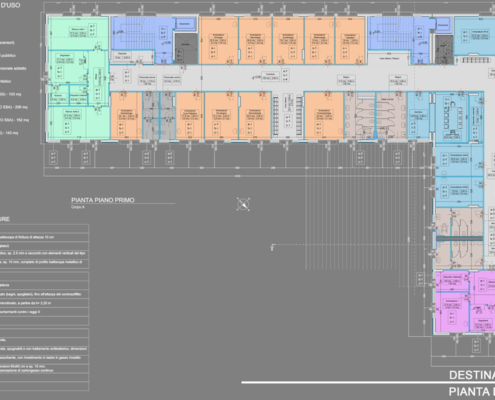Click the "Corpo A" subtitle text
Screen dimensions: 495x400
pos(78,207)
